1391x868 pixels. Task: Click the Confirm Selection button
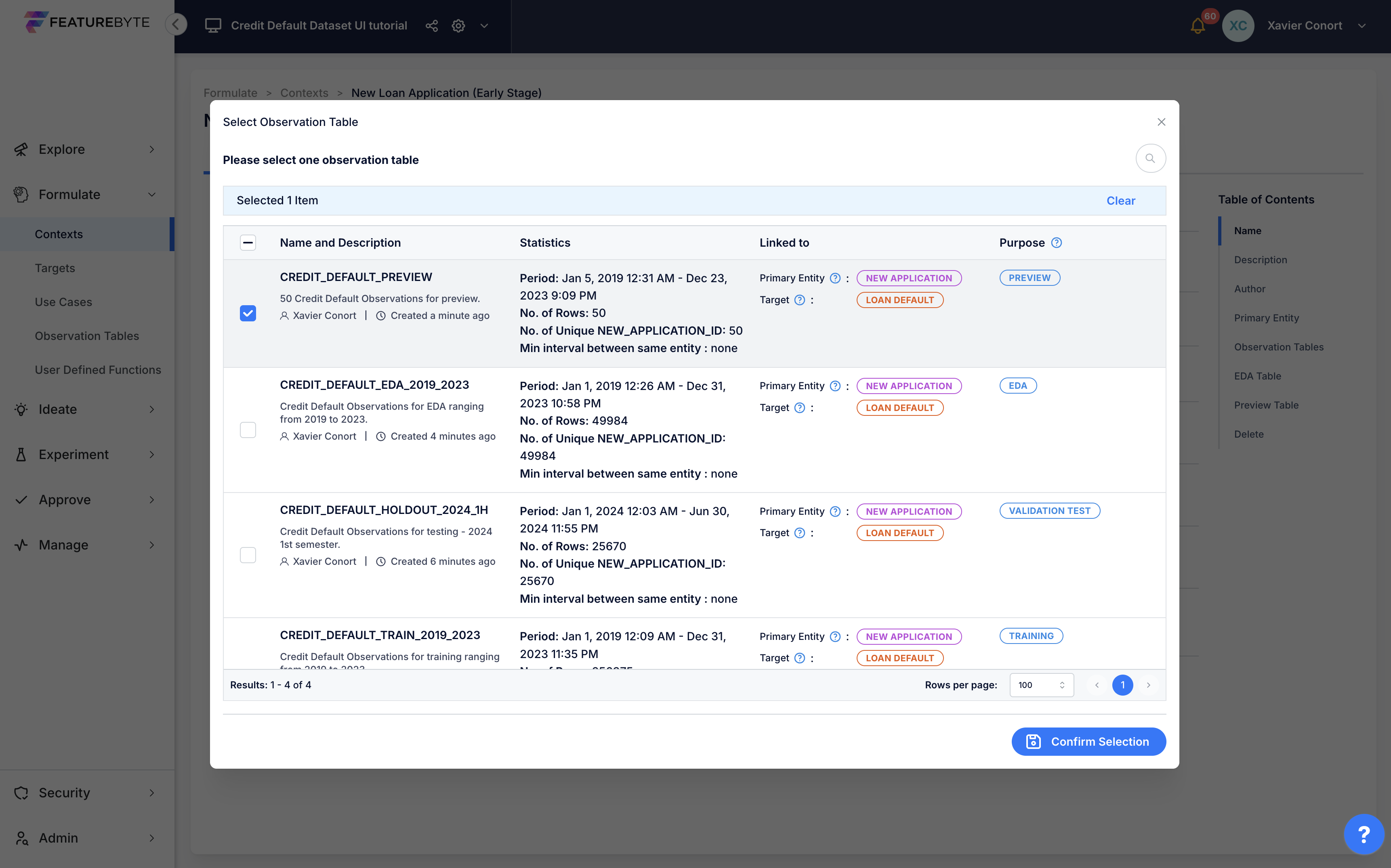click(x=1088, y=742)
